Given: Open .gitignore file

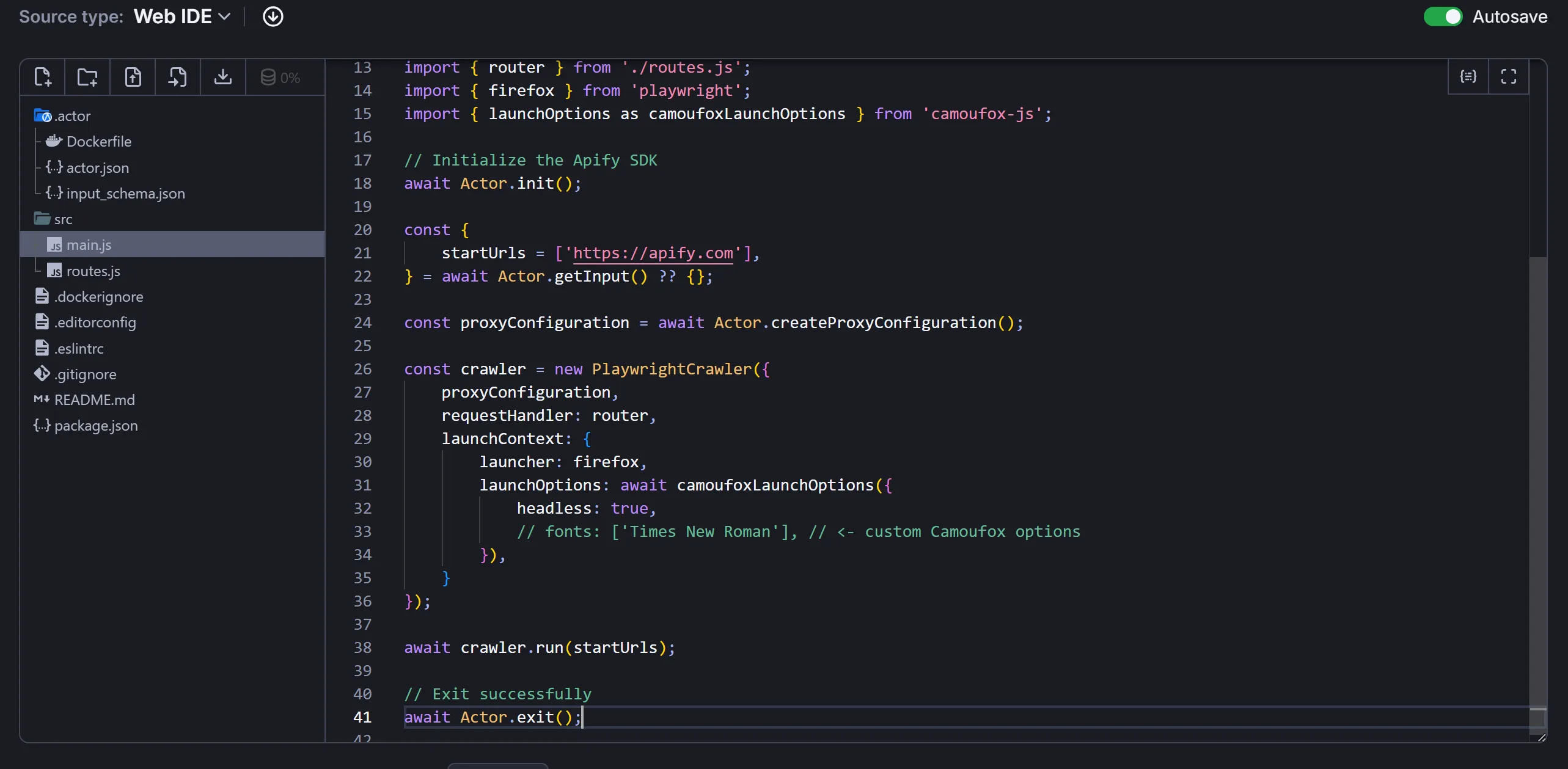Looking at the screenshot, I should pos(75,374).
